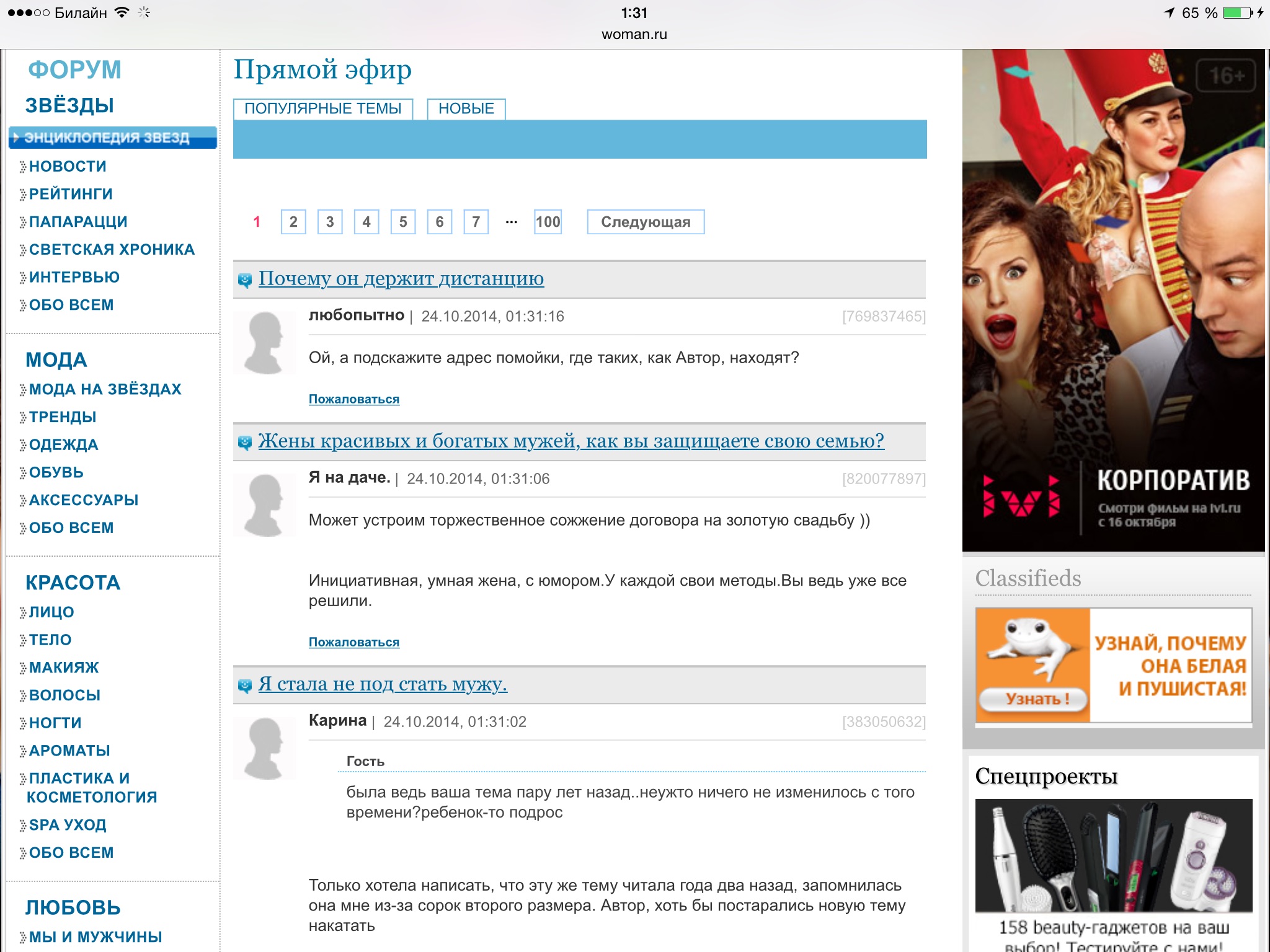Switch to the ПОПУЛЯРНЫЕ ТЕМЫ tab
Screen dimensions: 1270x952
(x=323, y=108)
